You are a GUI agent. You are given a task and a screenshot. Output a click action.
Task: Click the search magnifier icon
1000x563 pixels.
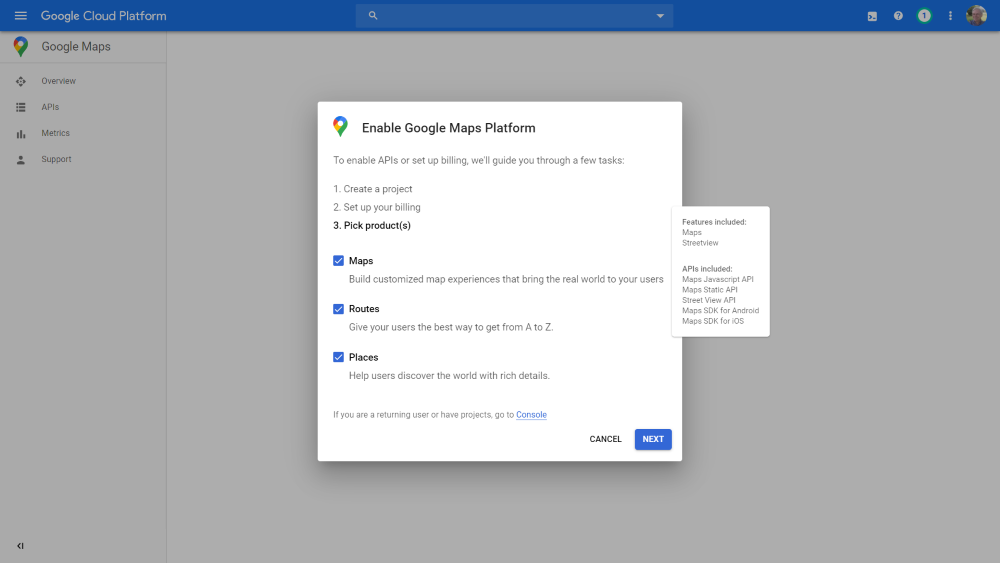[373, 15]
